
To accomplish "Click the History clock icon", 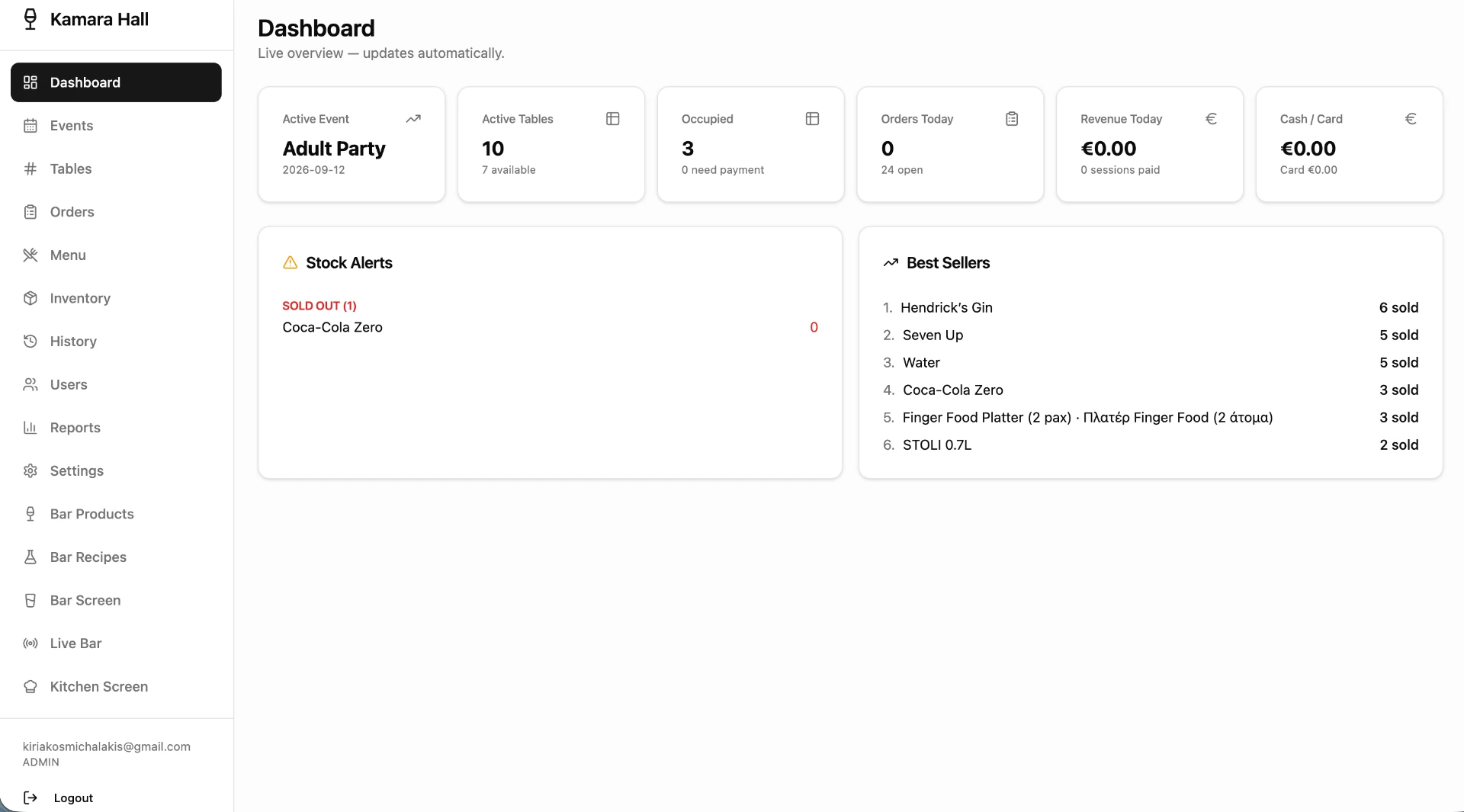I will pos(30,341).
